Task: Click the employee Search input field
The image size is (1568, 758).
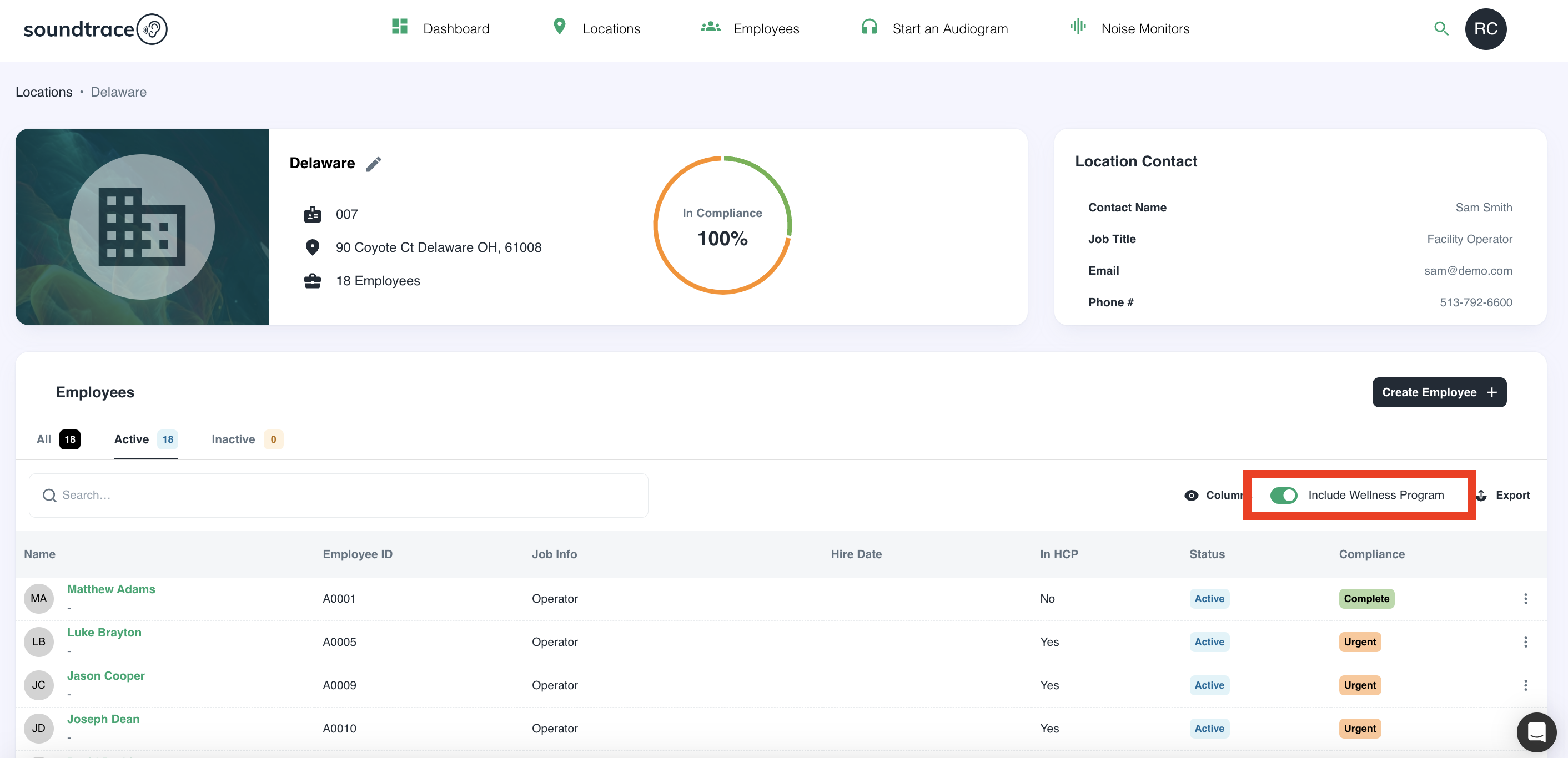Action: [x=339, y=495]
